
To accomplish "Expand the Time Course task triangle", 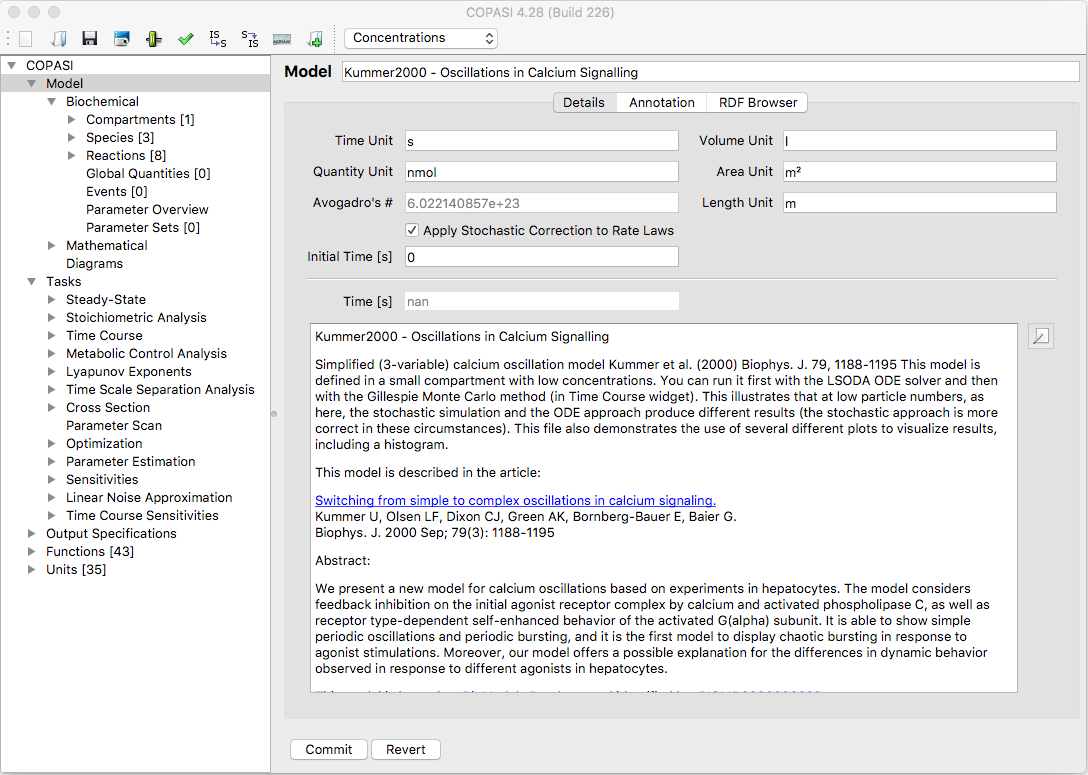I will tap(51, 336).
